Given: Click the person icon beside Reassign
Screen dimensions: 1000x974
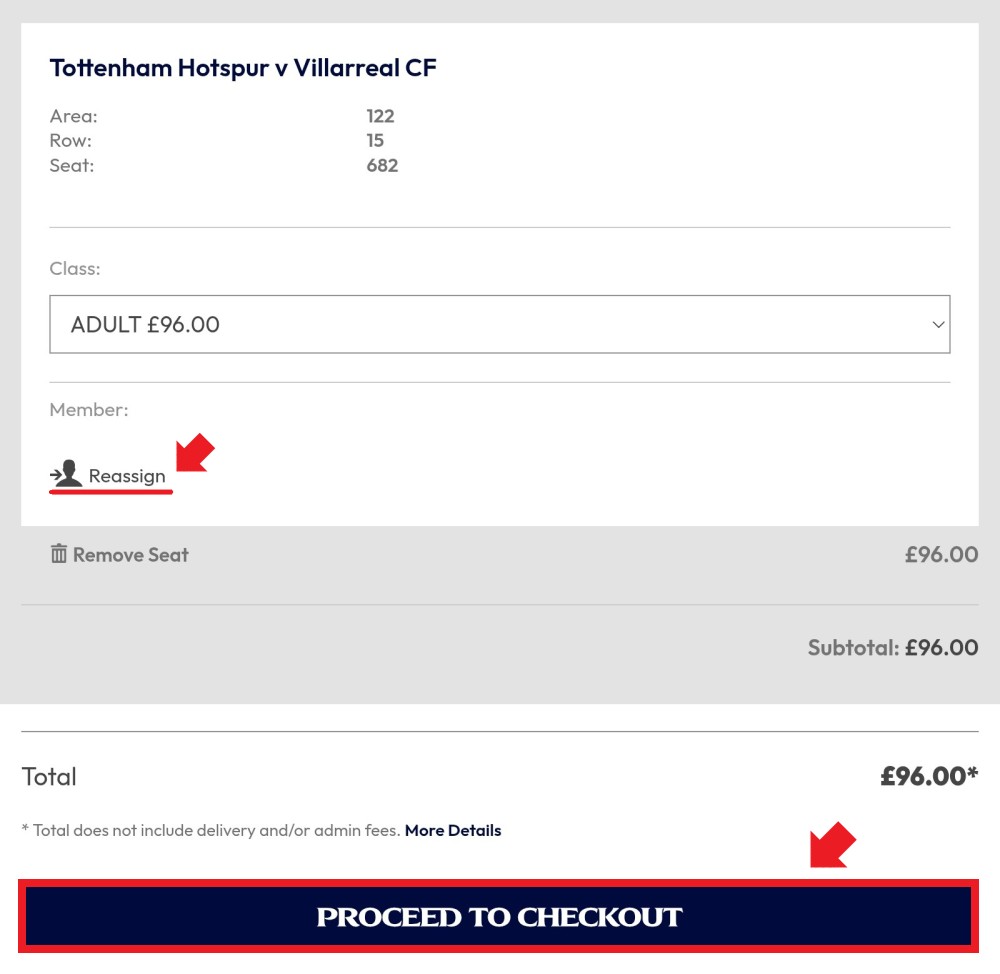Looking at the screenshot, I should point(66,474).
